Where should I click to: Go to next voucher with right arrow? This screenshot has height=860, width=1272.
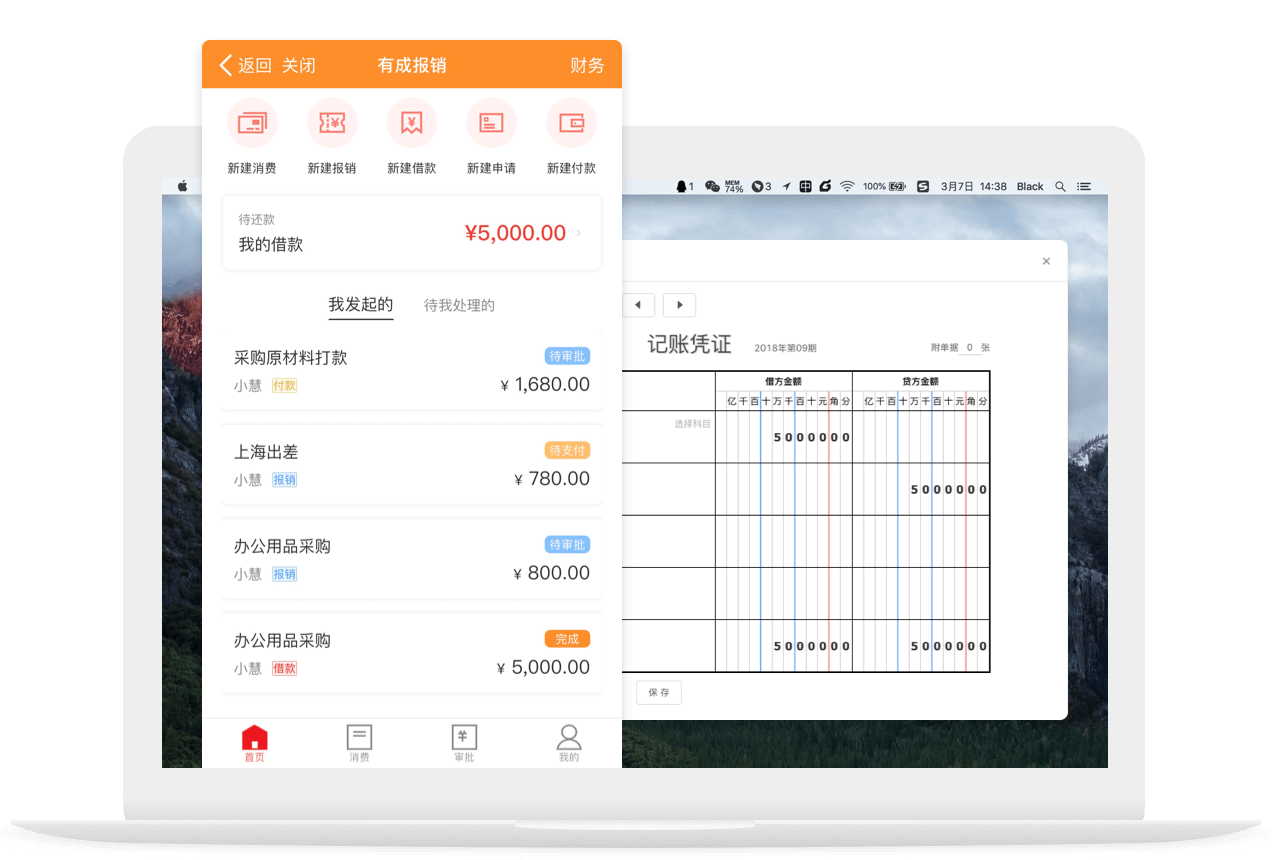(x=680, y=305)
